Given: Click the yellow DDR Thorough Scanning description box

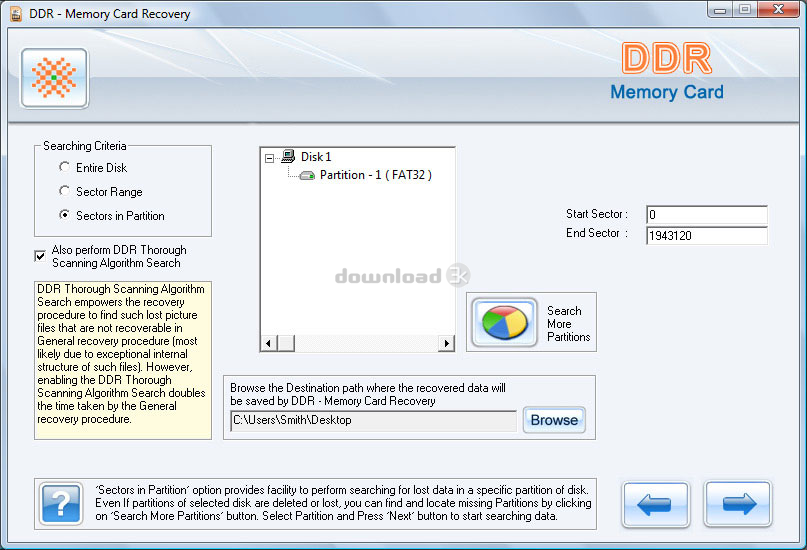Looking at the screenshot, I should 122,360.
